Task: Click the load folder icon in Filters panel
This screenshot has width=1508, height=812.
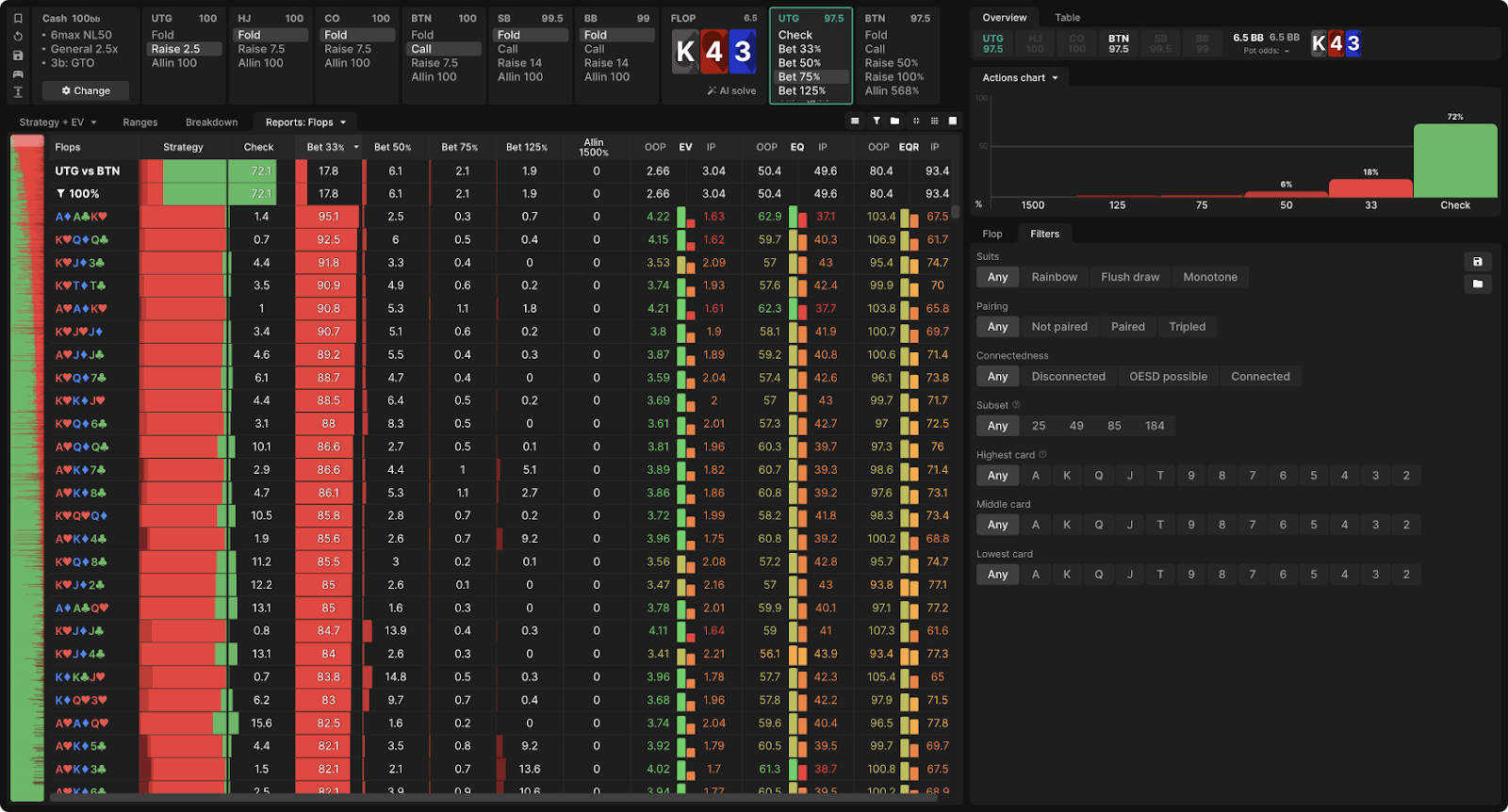Action: 1477,284
